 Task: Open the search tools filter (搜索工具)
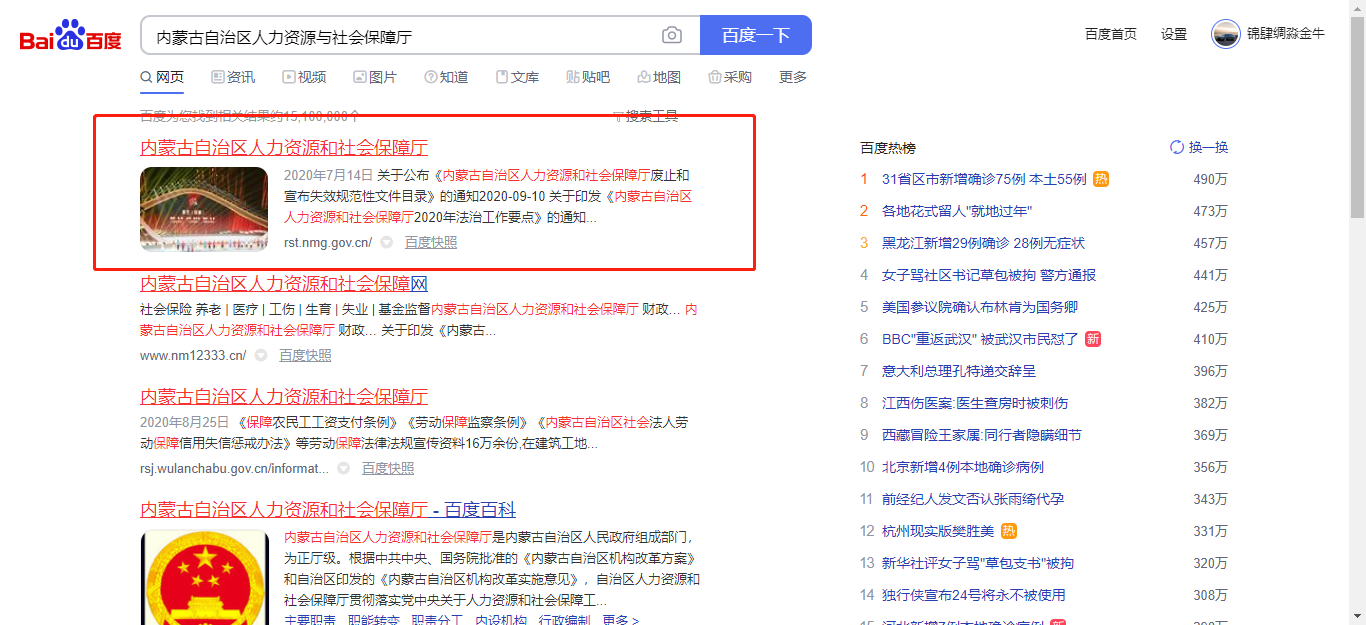tap(645, 116)
